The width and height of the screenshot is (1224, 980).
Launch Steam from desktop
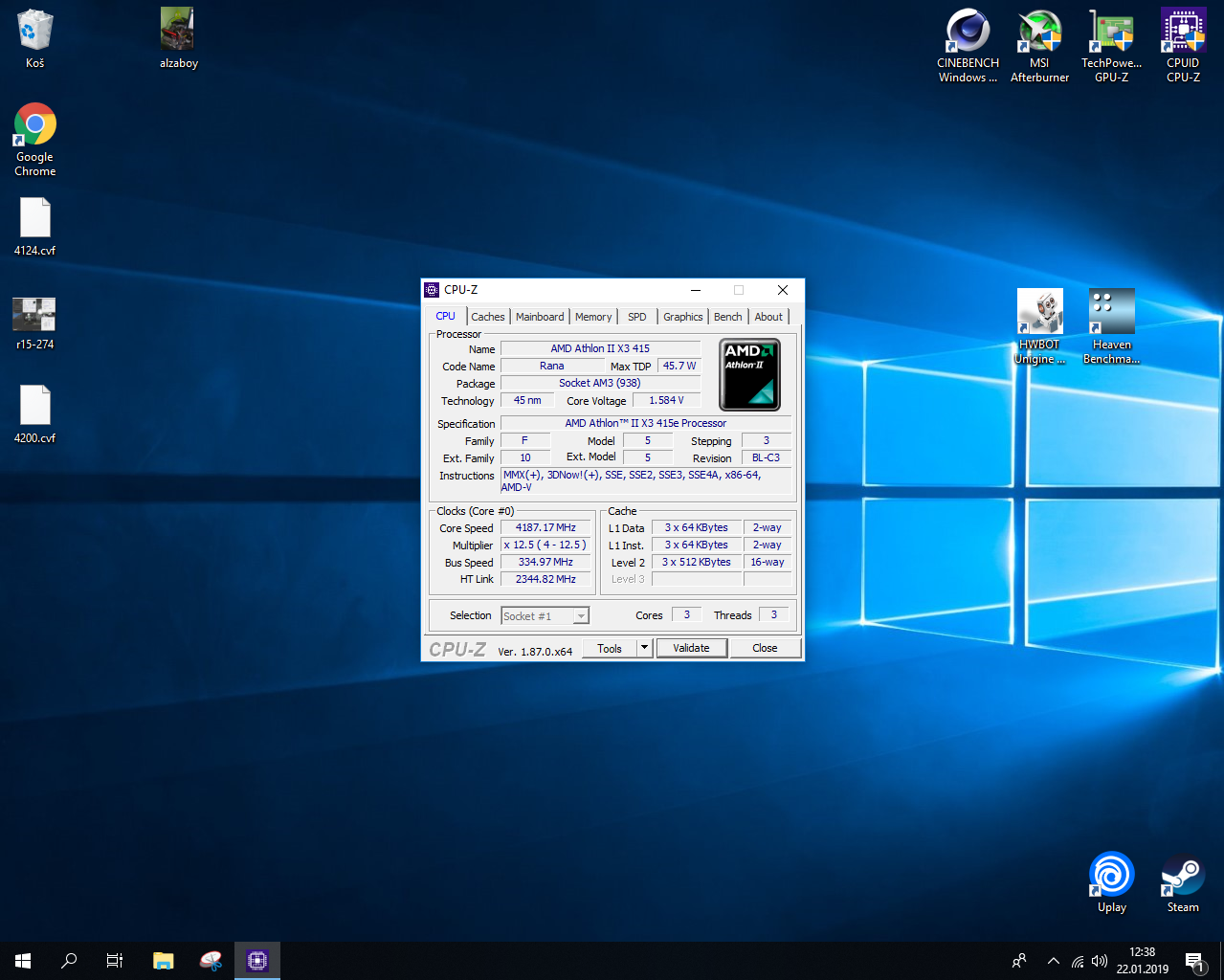(1183, 882)
